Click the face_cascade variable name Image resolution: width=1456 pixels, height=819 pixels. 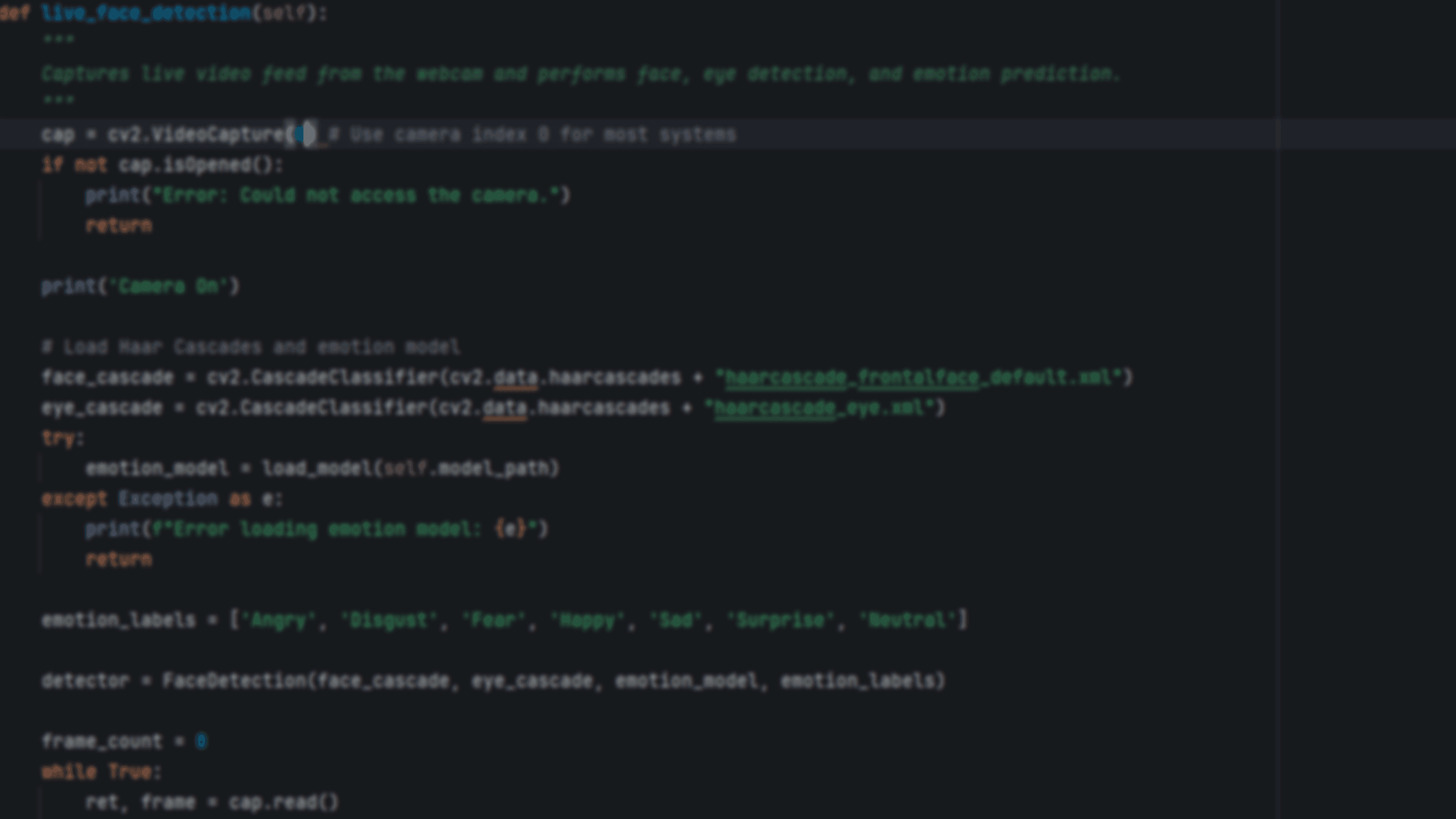(107, 377)
